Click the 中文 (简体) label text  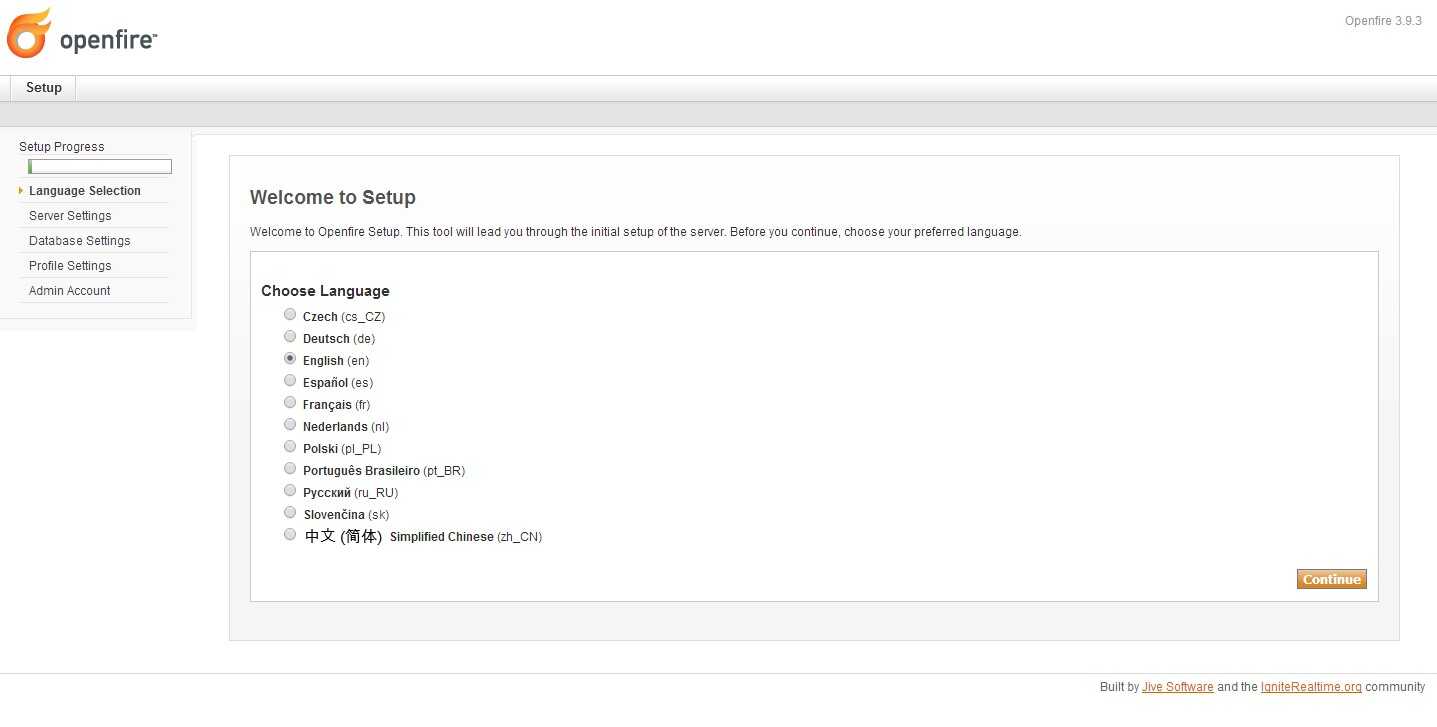[344, 537]
